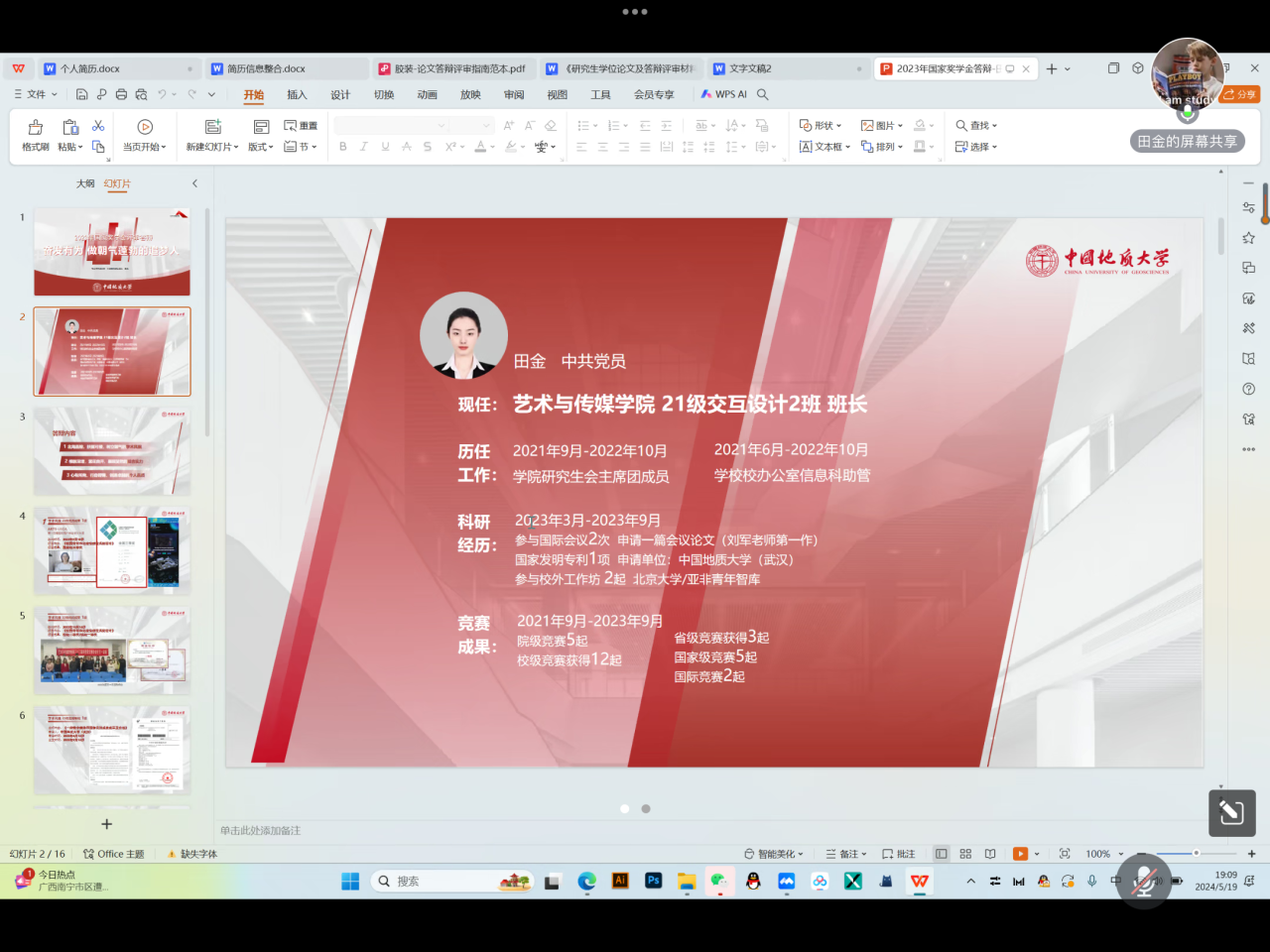Select slide 4 thumbnail in panel
Image resolution: width=1270 pixels, height=952 pixels.
pos(112,550)
